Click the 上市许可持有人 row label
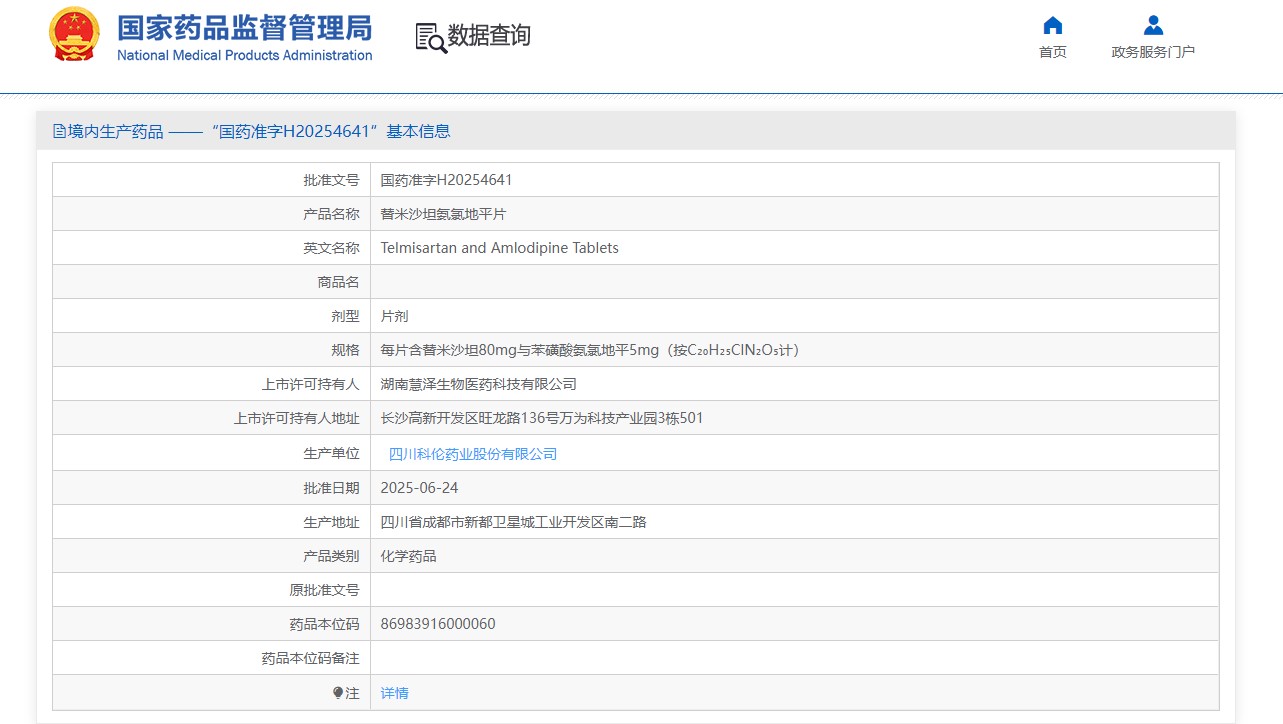 click(310, 384)
